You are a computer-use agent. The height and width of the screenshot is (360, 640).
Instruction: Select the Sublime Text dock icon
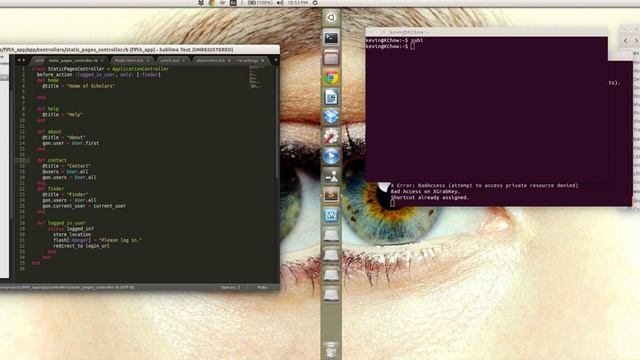click(x=331, y=196)
